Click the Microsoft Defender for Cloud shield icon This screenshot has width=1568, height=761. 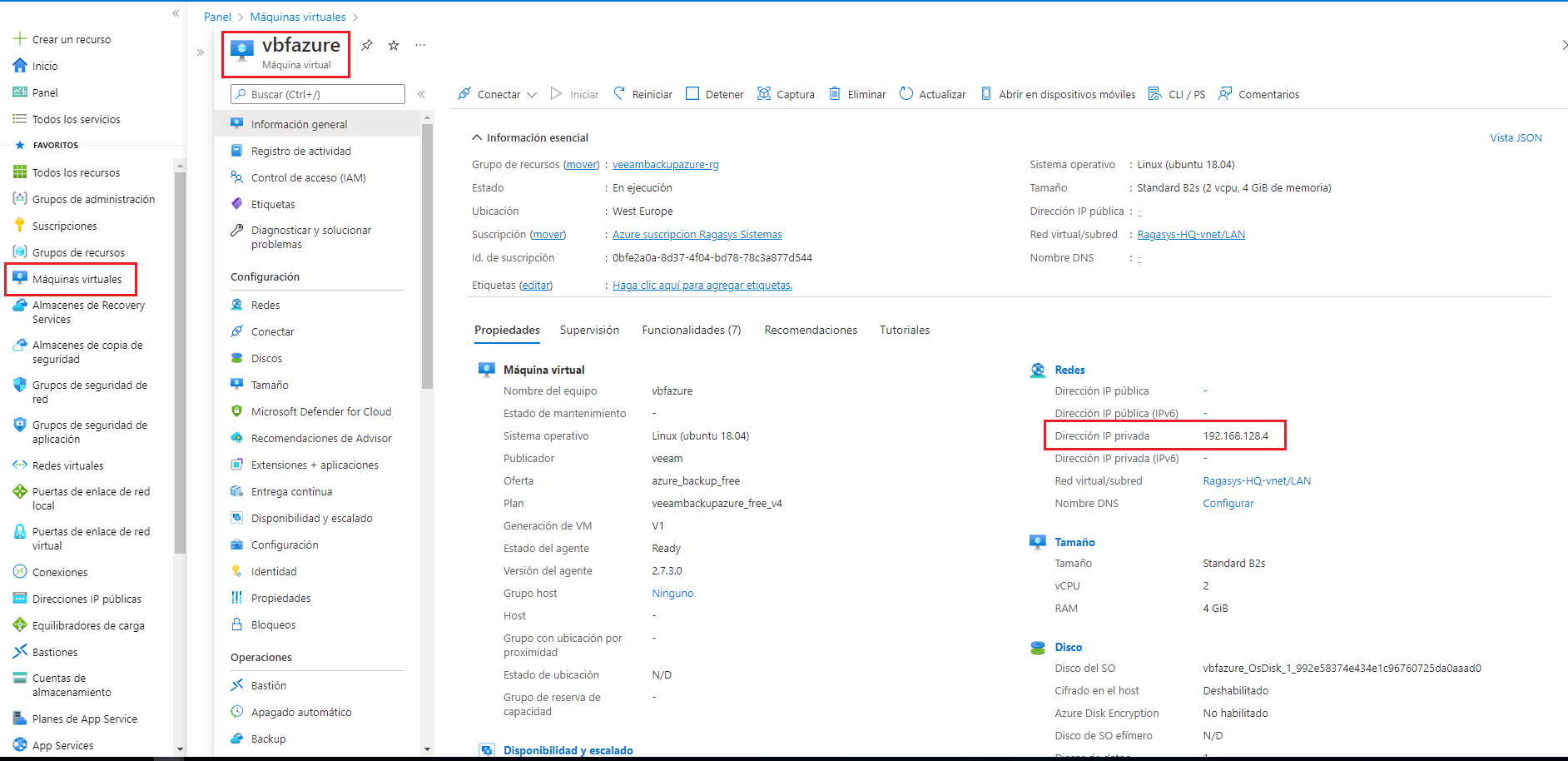237,411
